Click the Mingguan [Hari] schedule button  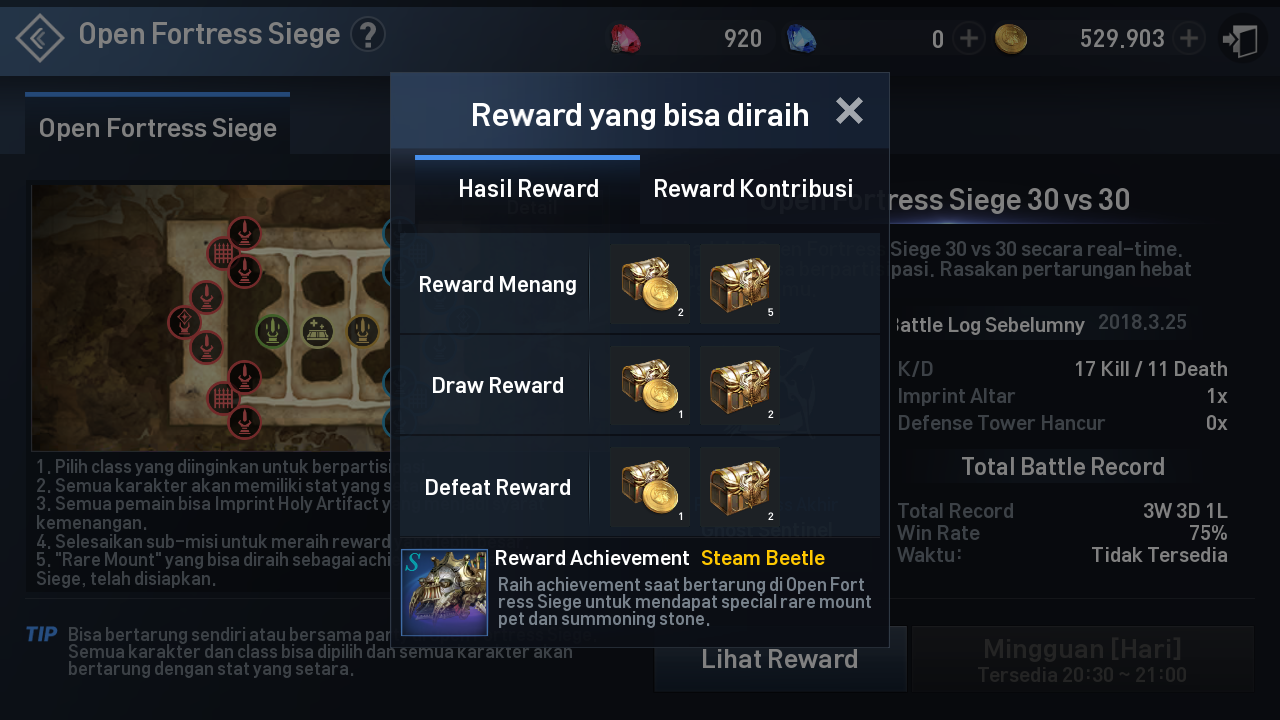(1083, 659)
